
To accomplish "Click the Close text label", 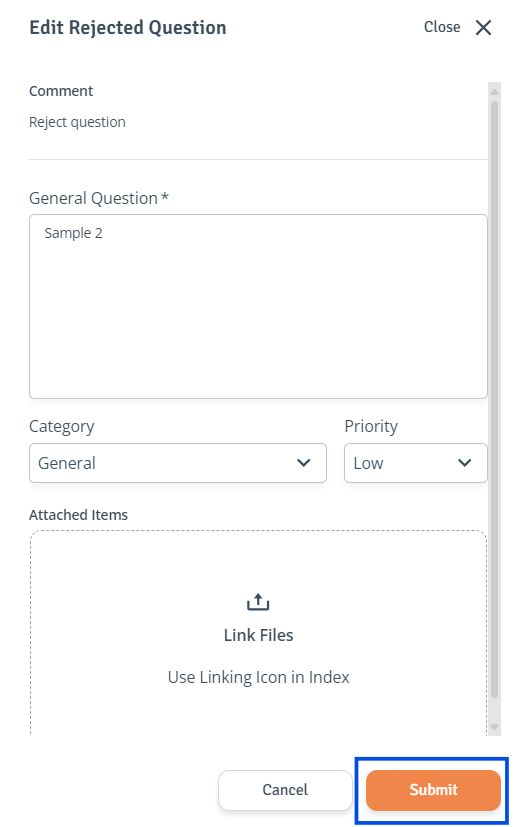I will click(x=442, y=27).
